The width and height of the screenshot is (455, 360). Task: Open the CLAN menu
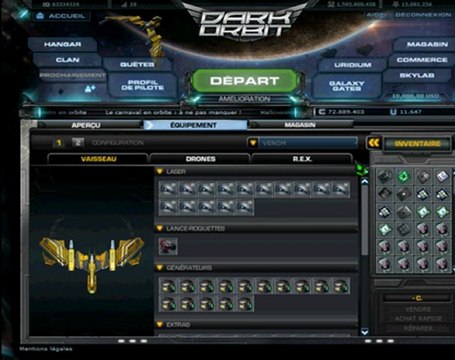68,60
